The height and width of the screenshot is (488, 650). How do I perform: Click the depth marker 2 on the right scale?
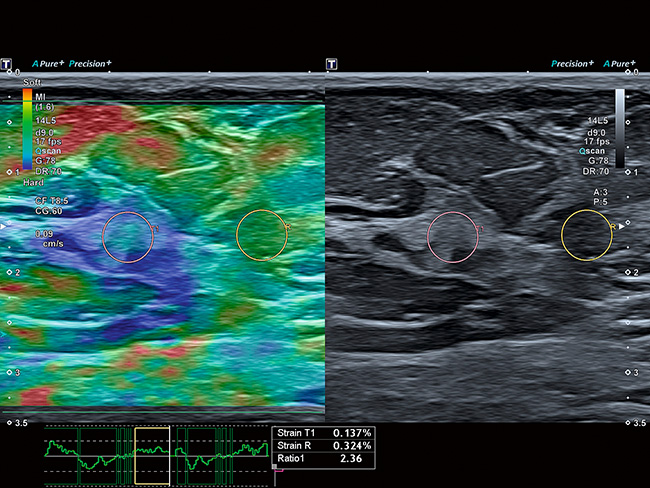point(634,272)
